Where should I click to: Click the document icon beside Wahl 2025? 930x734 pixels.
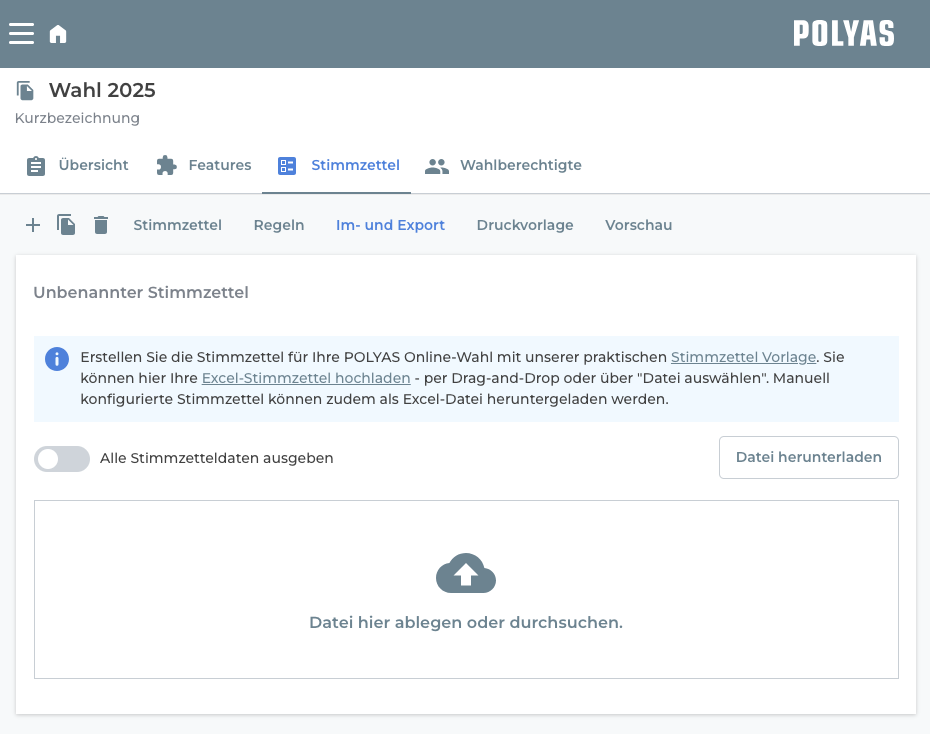tap(25, 90)
